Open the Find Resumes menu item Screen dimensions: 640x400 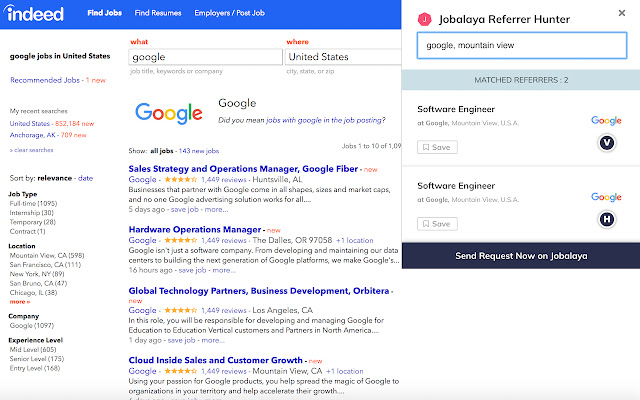click(158, 13)
